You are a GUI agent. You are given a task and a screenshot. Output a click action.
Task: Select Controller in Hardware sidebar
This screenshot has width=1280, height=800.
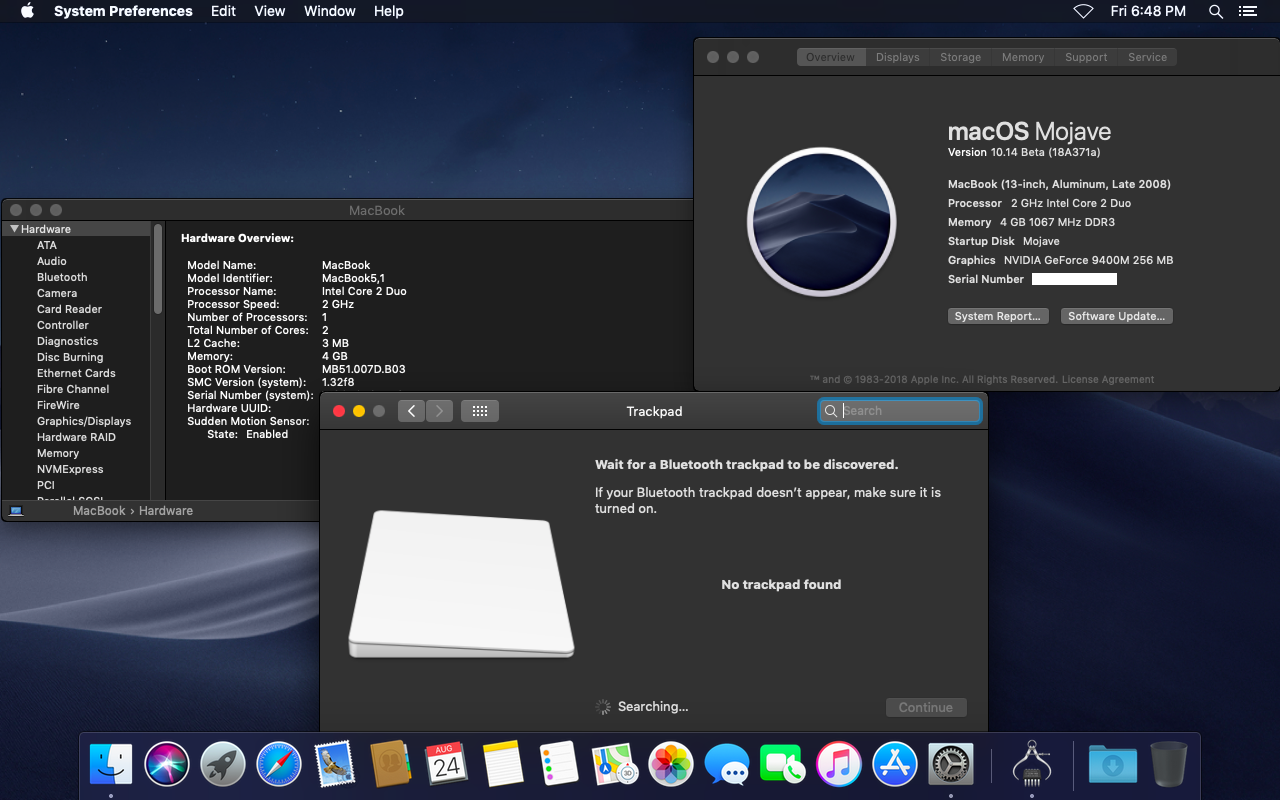[x=63, y=325]
